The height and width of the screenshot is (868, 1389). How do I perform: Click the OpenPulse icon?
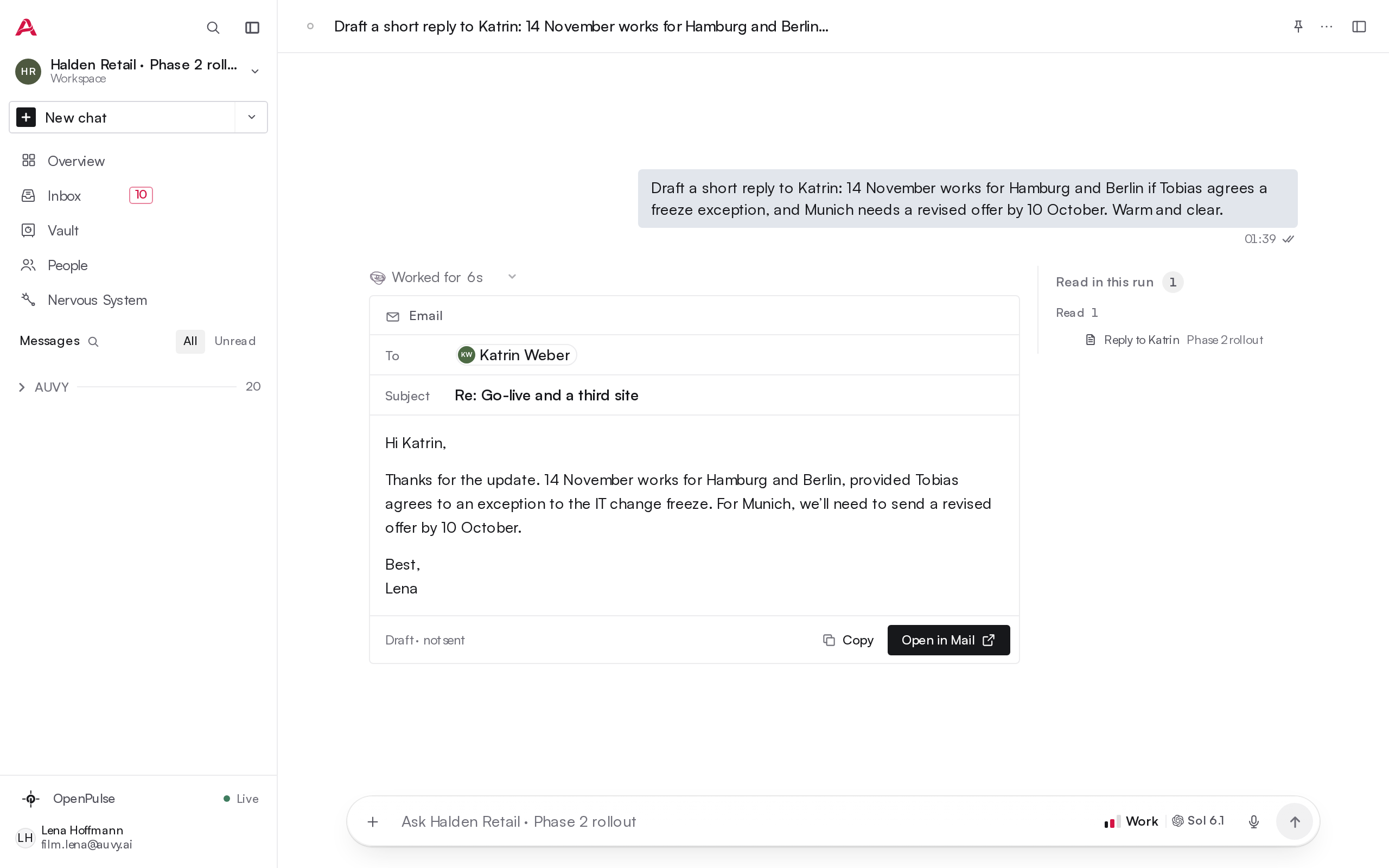[31, 799]
